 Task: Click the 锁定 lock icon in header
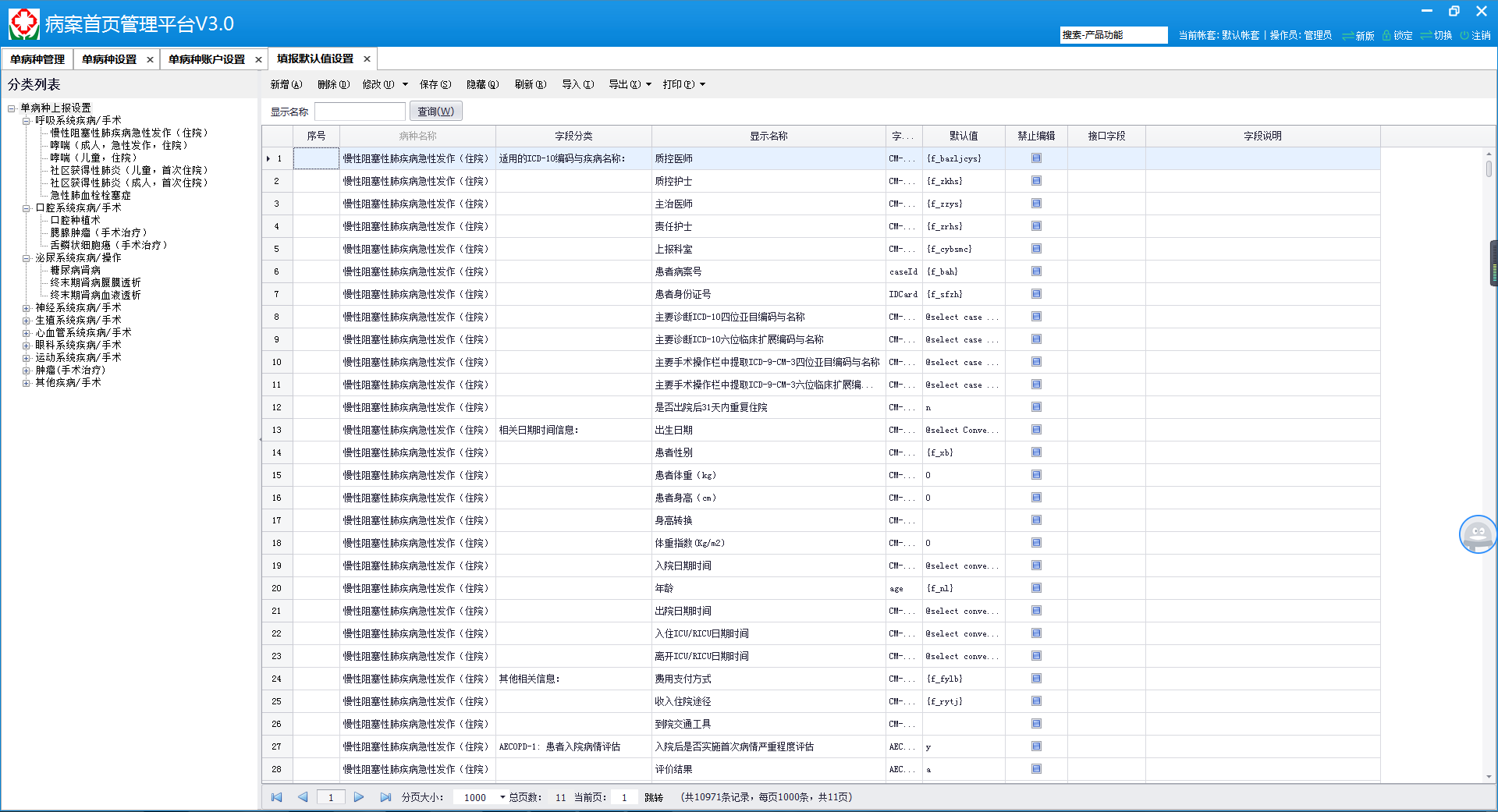(1386, 36)
